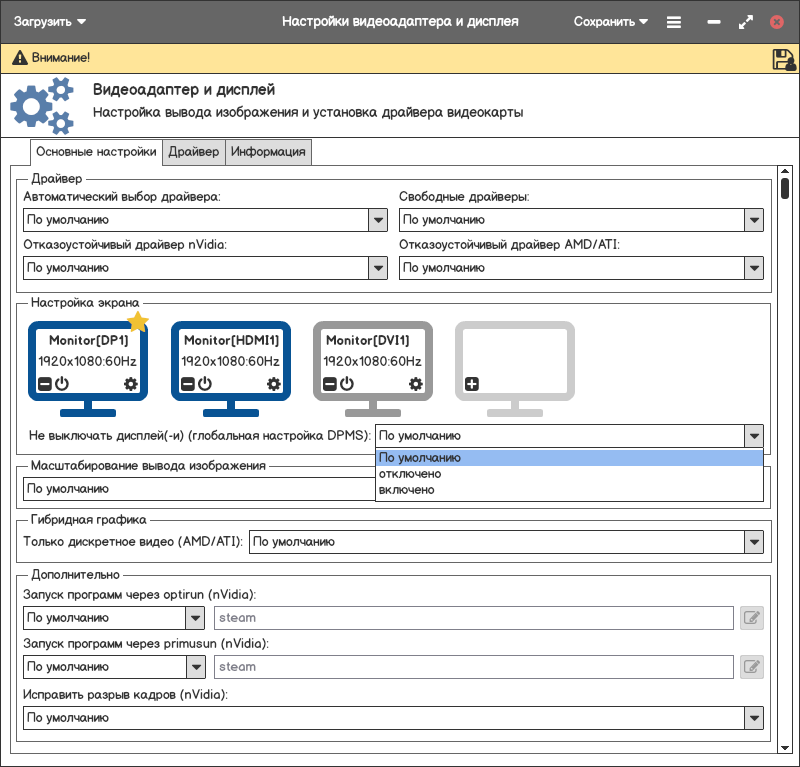Open the 'Информация' tab
The height and width of the screenshot is (767, 800).
tap(268, 152)
